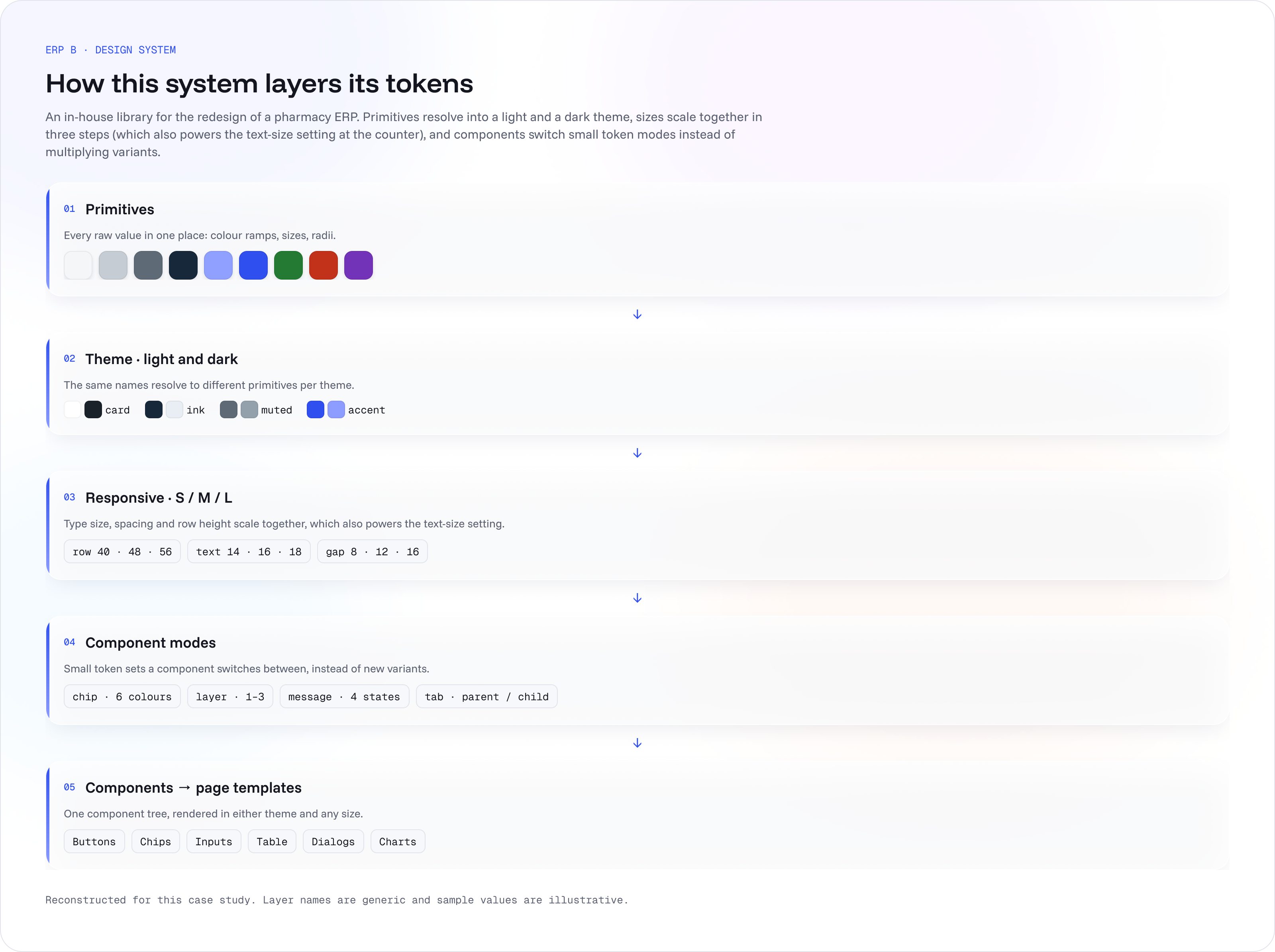Choose the 'tab · parent / child' chip
The image size is (1275, 952).
[x=486, y=697]
